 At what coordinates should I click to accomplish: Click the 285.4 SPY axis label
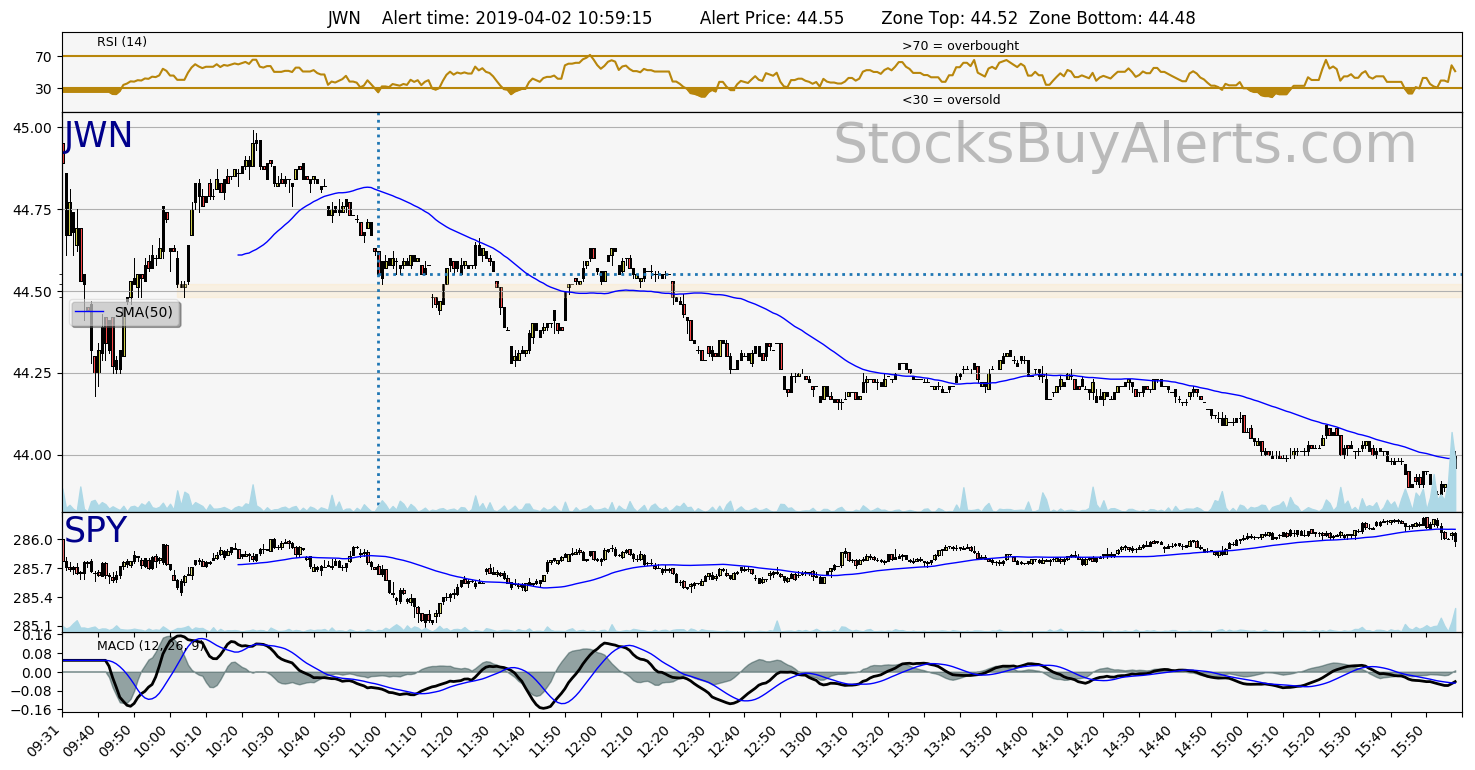(33, 598)
